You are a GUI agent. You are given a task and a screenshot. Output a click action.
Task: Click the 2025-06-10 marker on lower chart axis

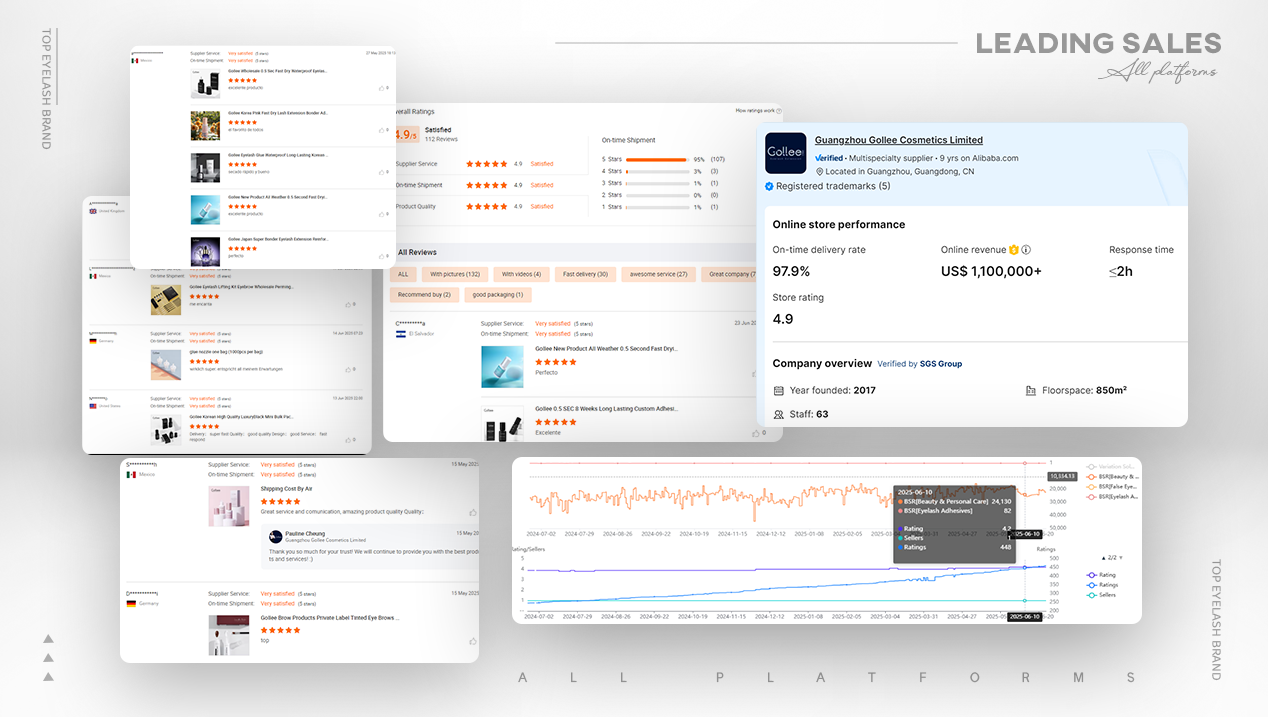click(x=1026, y=617)
